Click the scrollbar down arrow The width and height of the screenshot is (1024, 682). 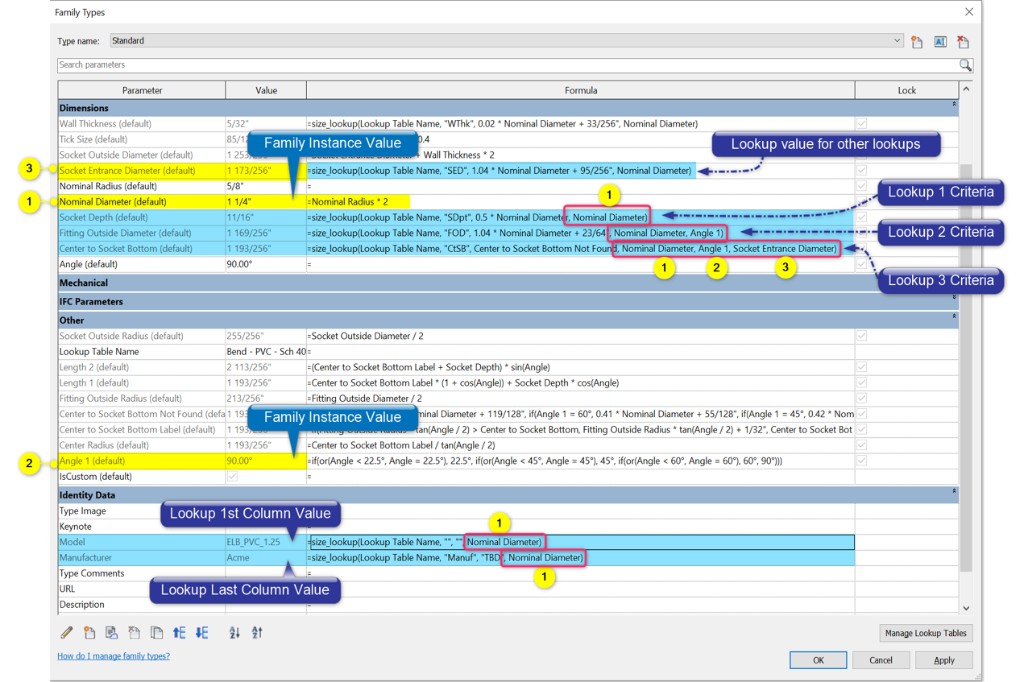click(966, 608)
